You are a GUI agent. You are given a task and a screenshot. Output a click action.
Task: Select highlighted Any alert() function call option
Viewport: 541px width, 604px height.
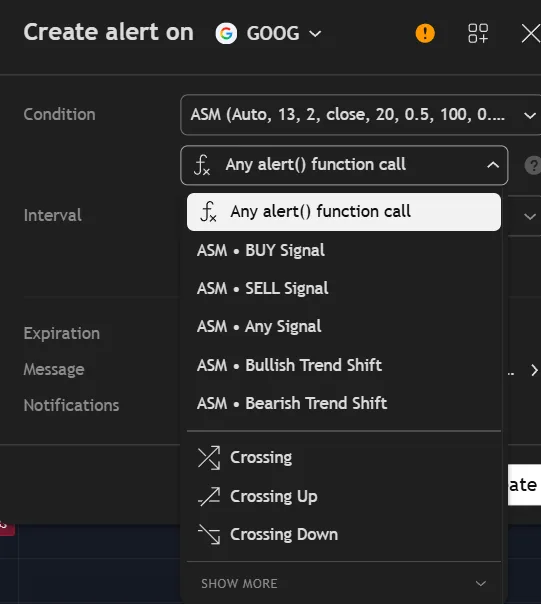point(344,212)
